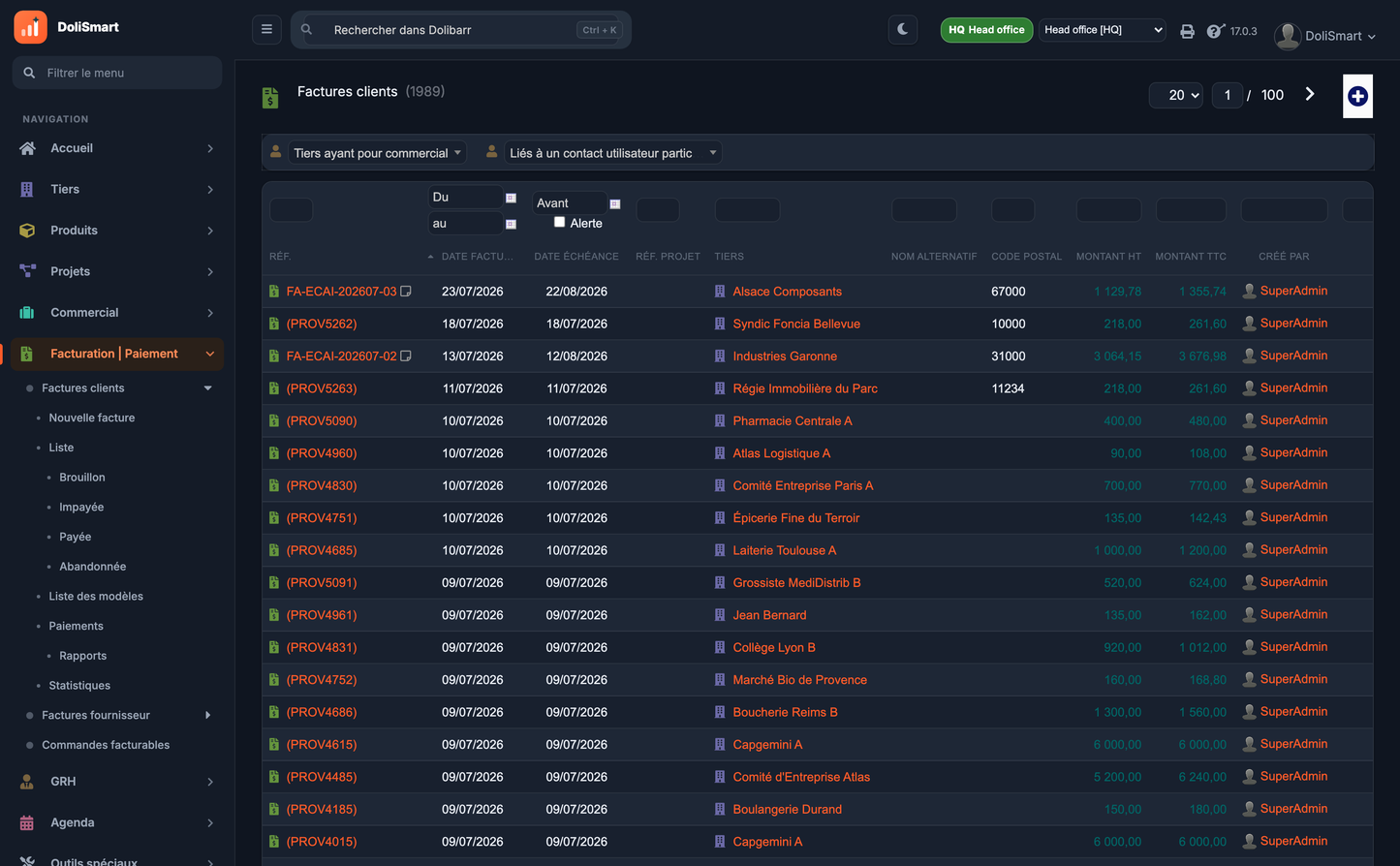Click user avatar on Boulangerie Durand row
The width and height of the screenshot is (1400, 866).
tap(1250, 809)
